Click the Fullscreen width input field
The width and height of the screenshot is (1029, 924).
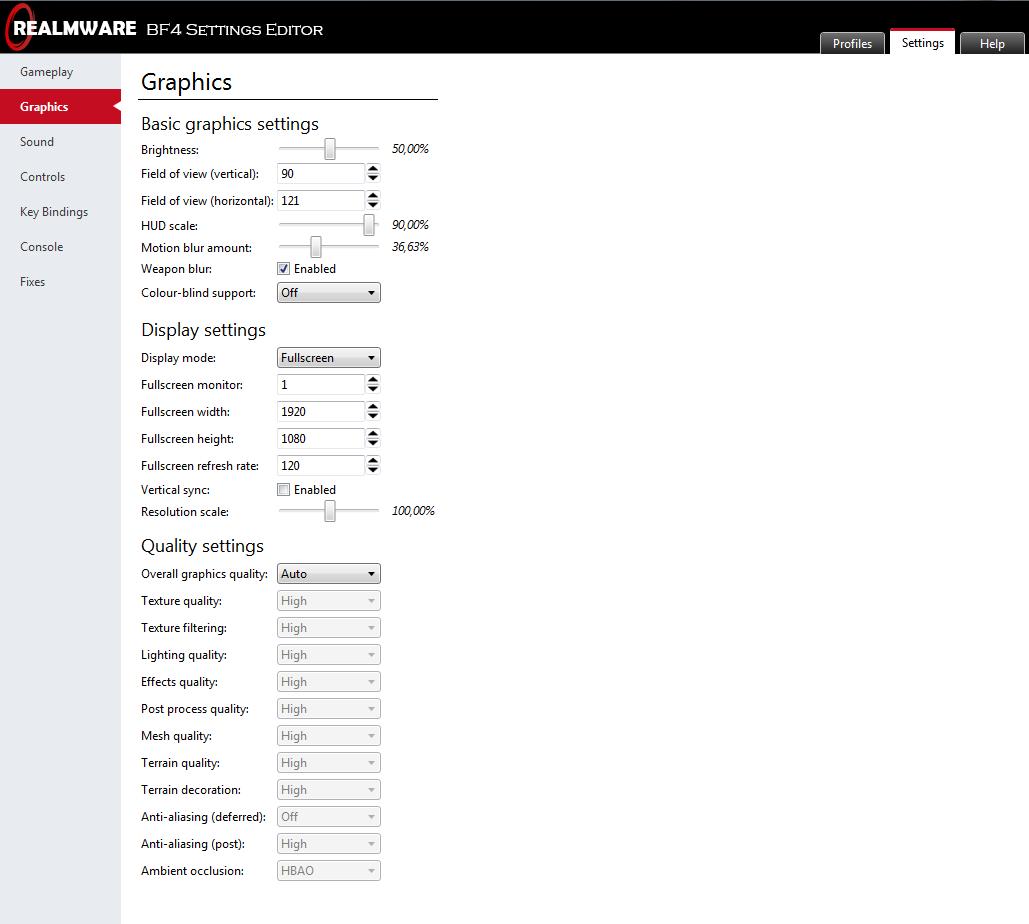click(x=321, y=411)
